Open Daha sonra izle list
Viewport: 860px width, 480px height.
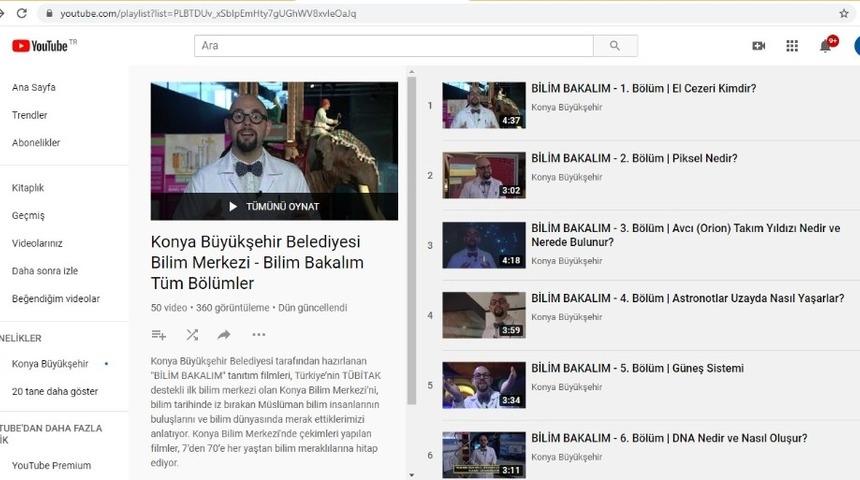pos(44,271)
